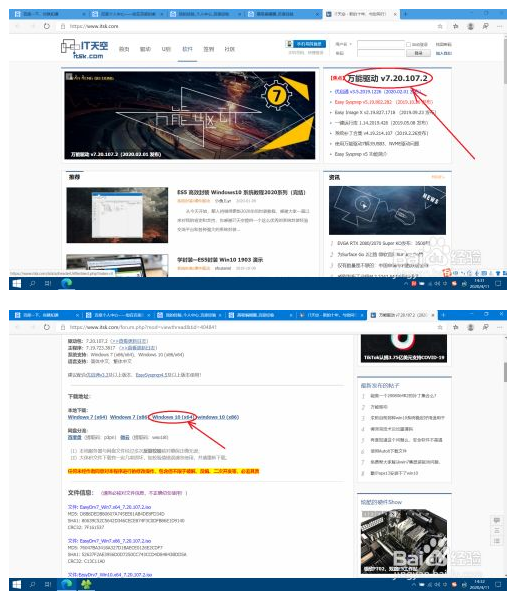Open the 万能驱动 banner image
The height and width of the screenshot is (593, 507).
189,115
